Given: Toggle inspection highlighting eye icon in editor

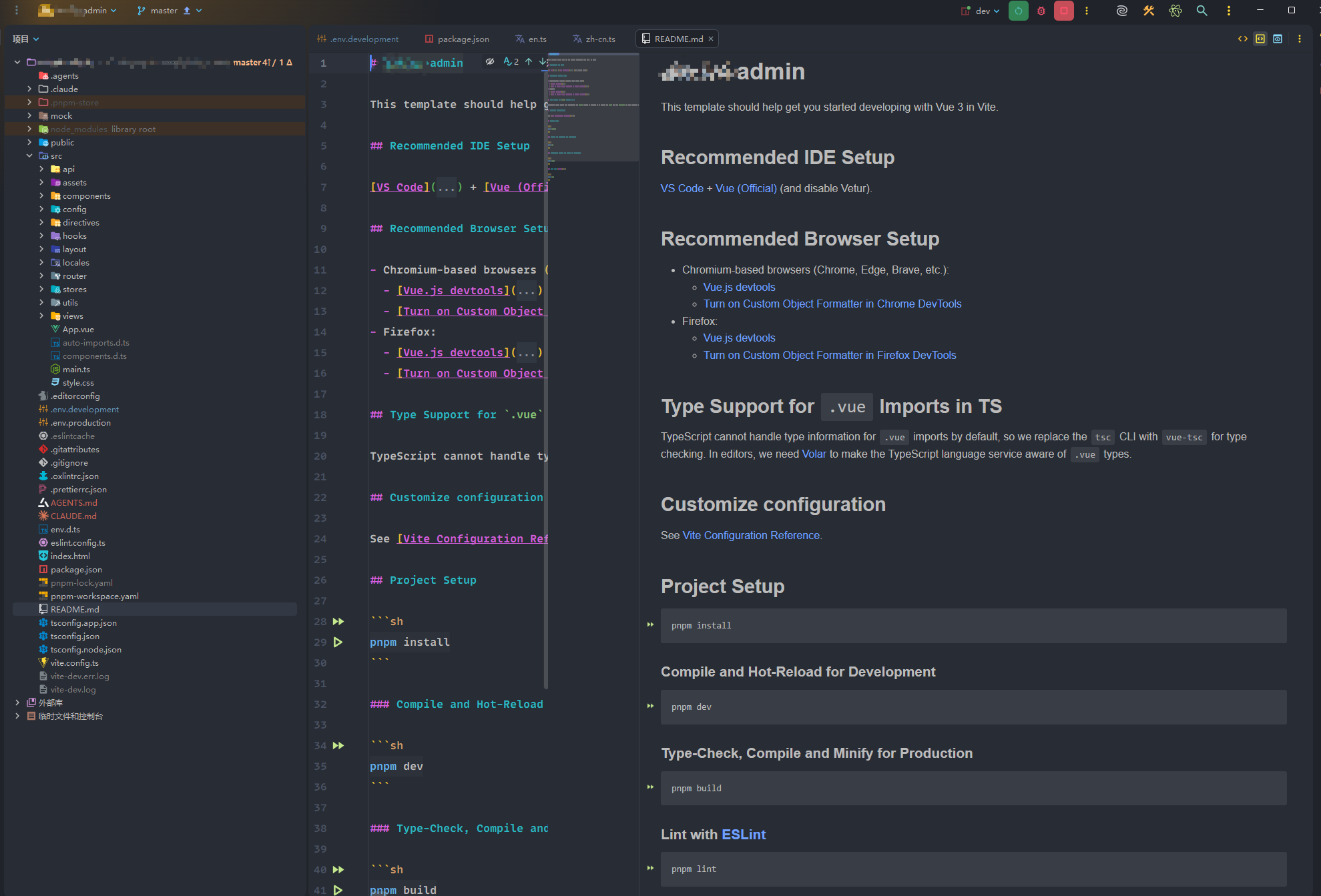Looking at the screenshot, I should pyautogui.click(x=490, y=61).
